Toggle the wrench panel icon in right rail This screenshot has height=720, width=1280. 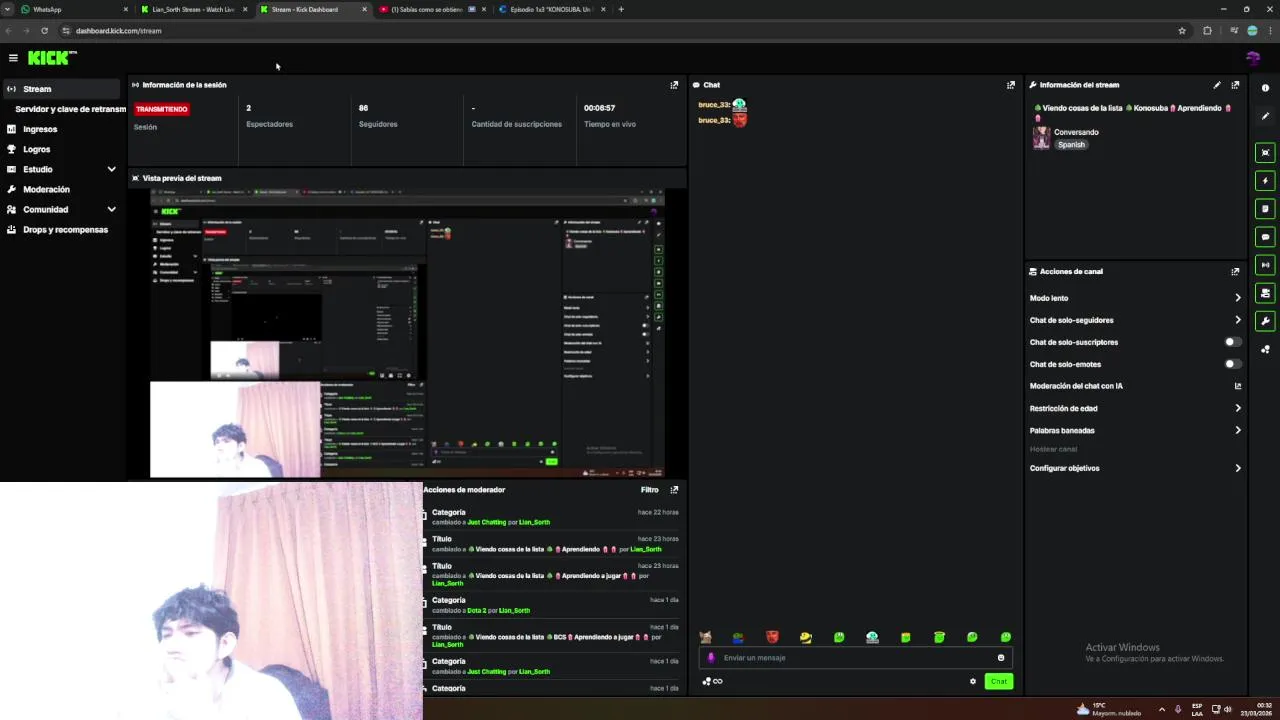pos(1265,321)
